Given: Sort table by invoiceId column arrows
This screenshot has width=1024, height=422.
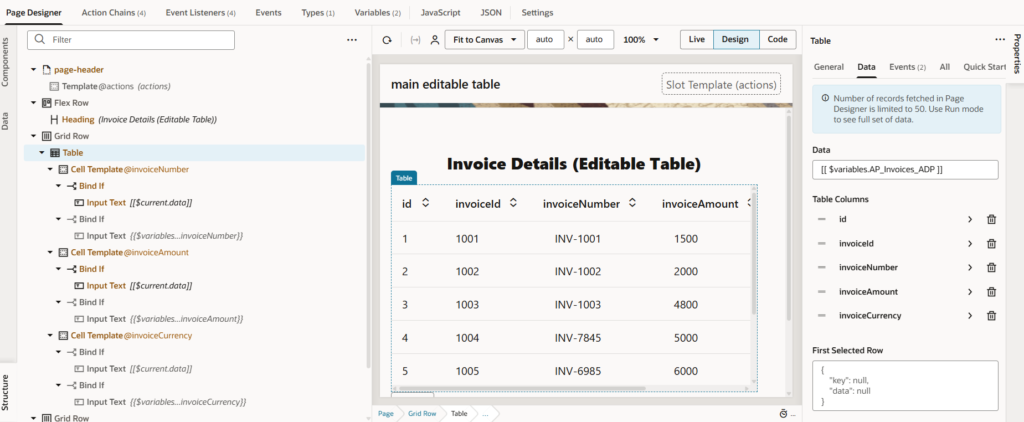Looking at the screenshot, I should [x=514, y=203].
